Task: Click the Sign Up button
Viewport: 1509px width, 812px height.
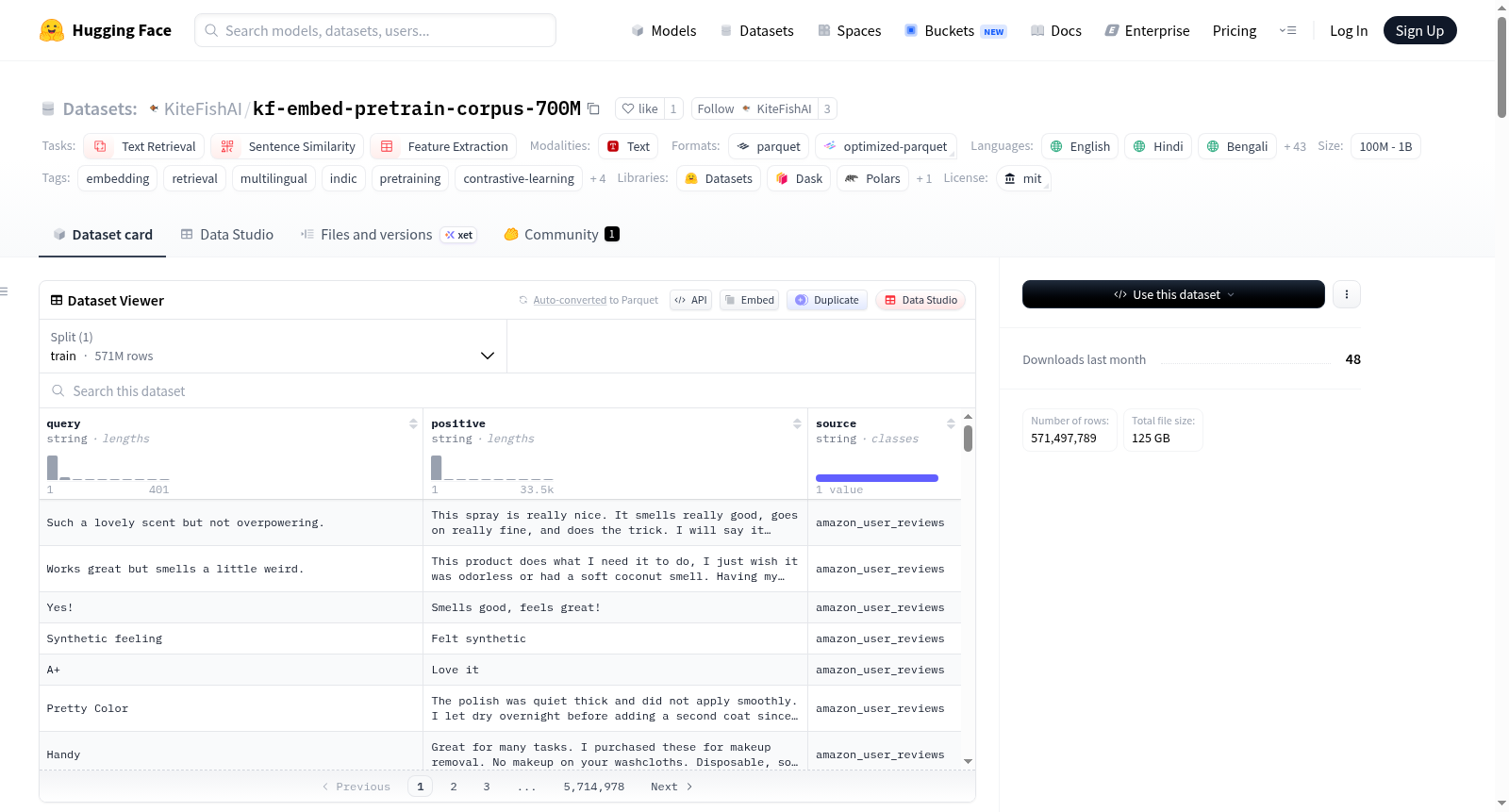Action: click(x=1419, y=30)
